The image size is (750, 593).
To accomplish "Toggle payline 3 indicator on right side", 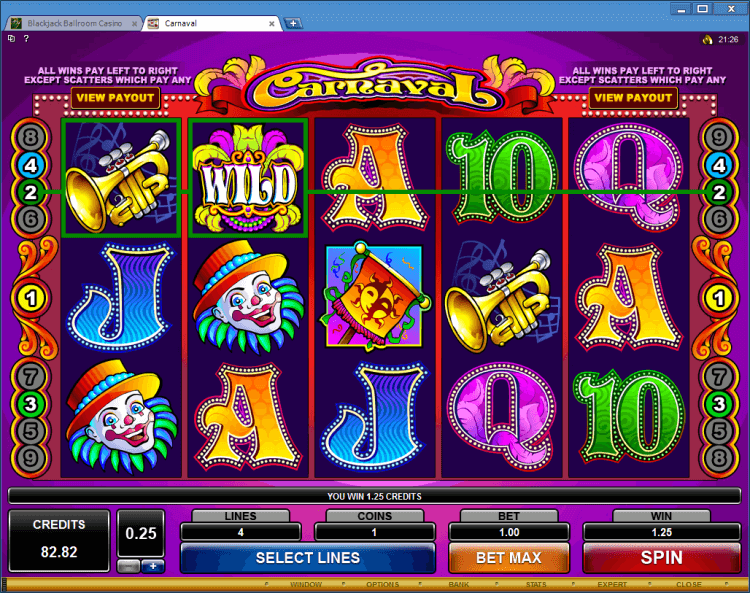I will pyautogui.click(x=719, y=405).
